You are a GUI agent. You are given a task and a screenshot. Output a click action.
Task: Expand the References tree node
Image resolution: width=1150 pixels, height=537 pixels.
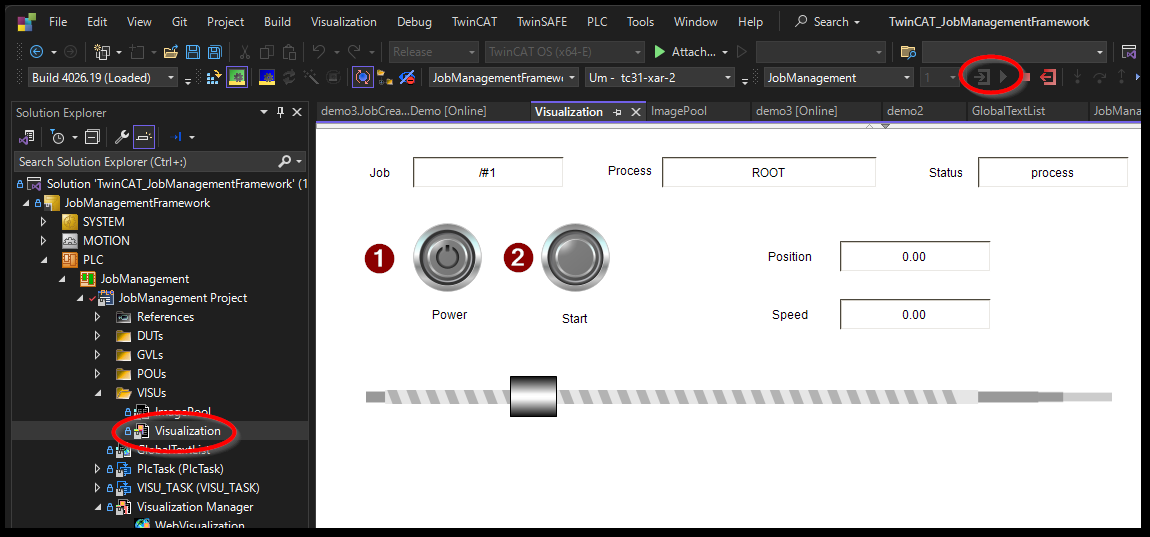pyautogui.click(x=98, y=317)
